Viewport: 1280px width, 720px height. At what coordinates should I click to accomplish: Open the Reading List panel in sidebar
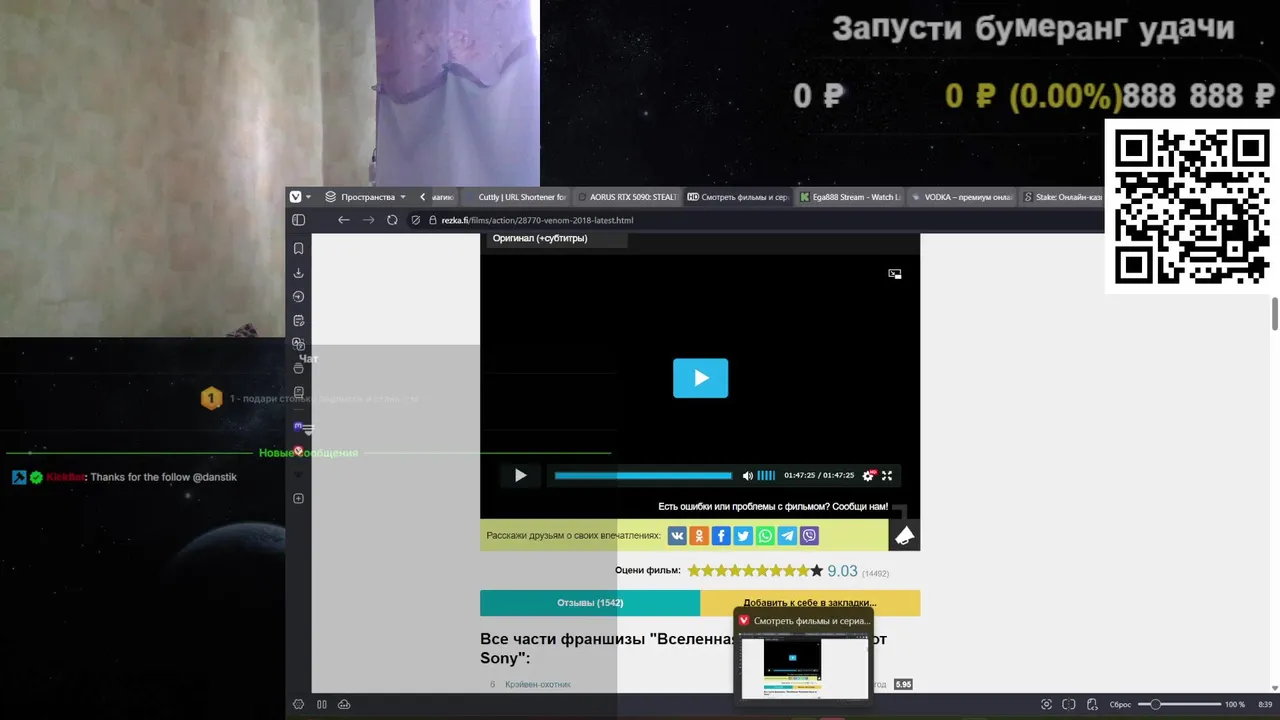[x=298, y=392]
